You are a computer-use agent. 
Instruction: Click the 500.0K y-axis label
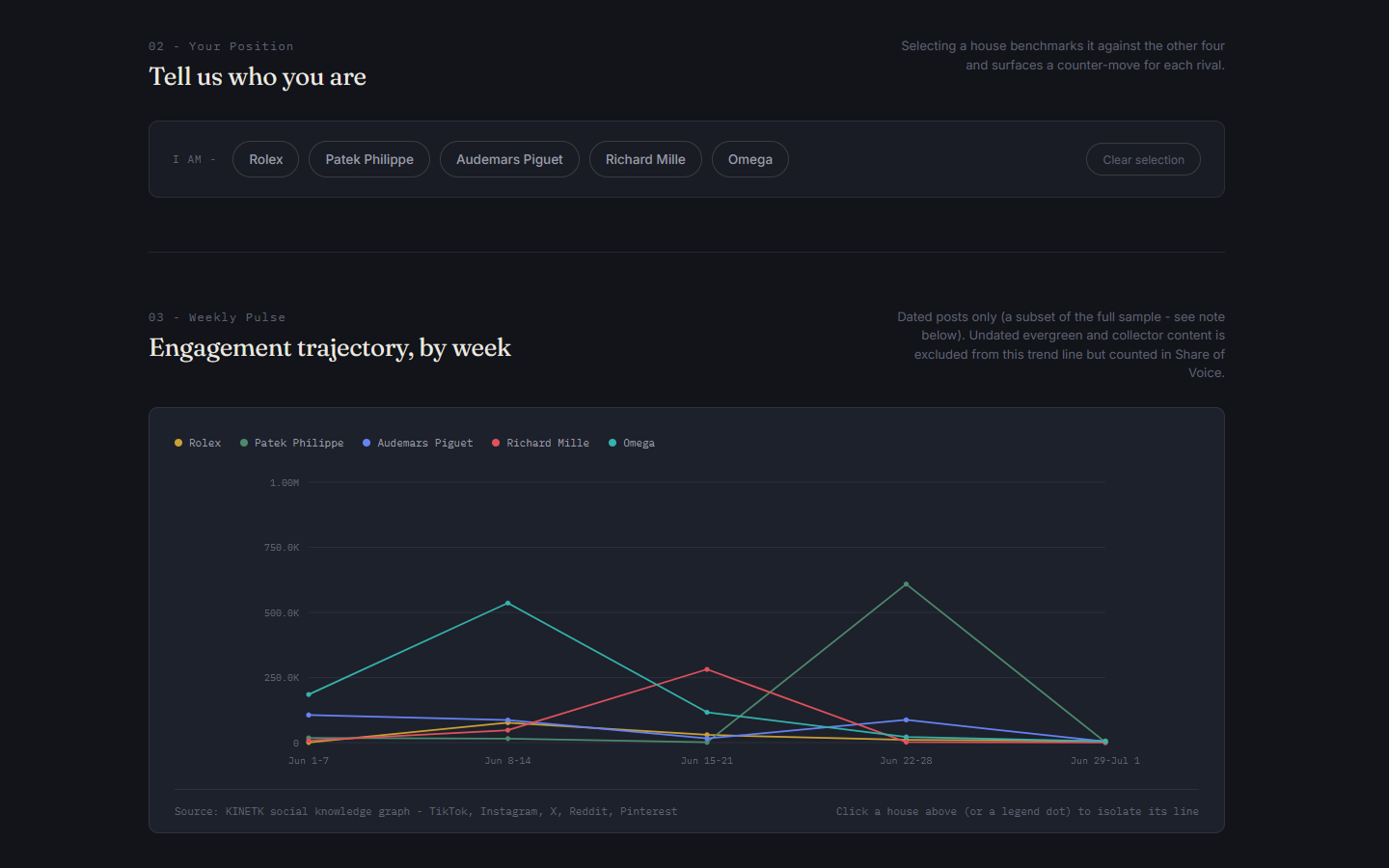pyautogui.click(x=282, y=613)
